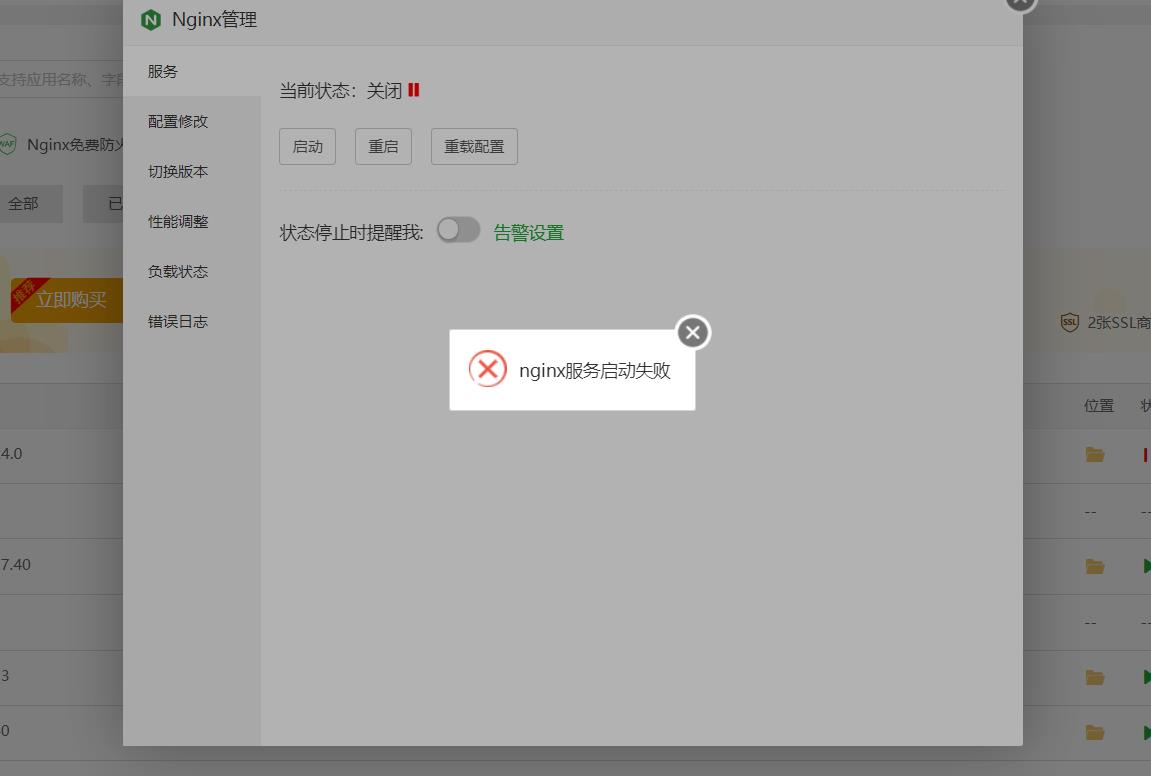The image size is (1151, 776).
Task: Click the 重载配置 reload config button
Action: 474,146
